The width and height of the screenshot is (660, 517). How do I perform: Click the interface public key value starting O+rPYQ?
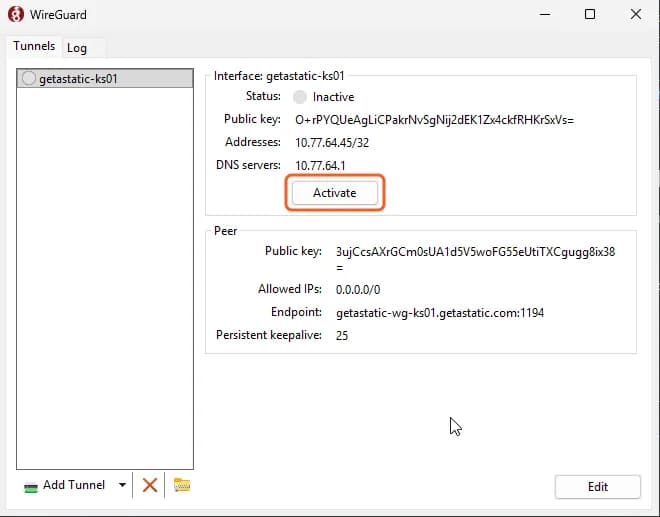tap(434, 120)
